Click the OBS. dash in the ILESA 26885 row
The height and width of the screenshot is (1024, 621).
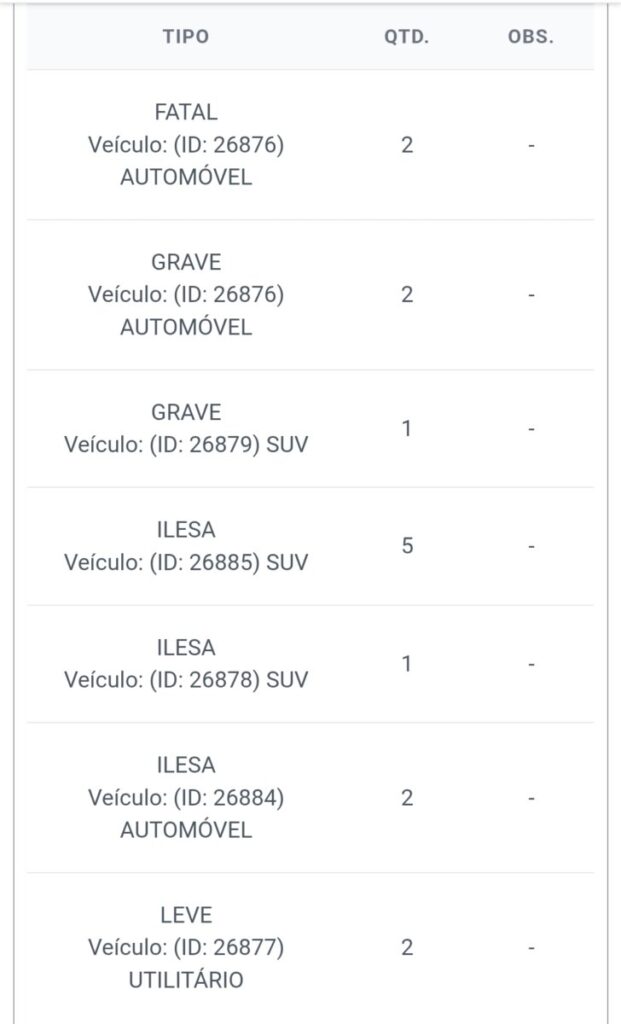(531, 546)
